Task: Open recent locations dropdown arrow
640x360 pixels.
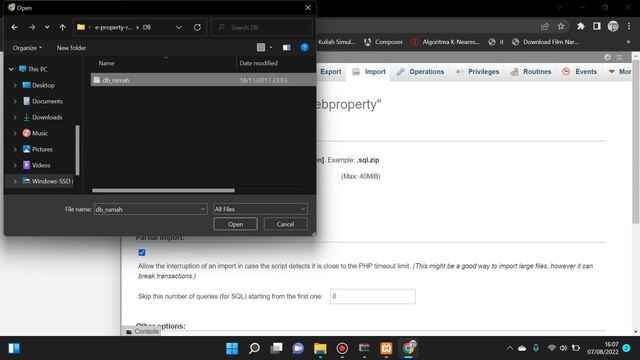Action: [x=47, y=27]
